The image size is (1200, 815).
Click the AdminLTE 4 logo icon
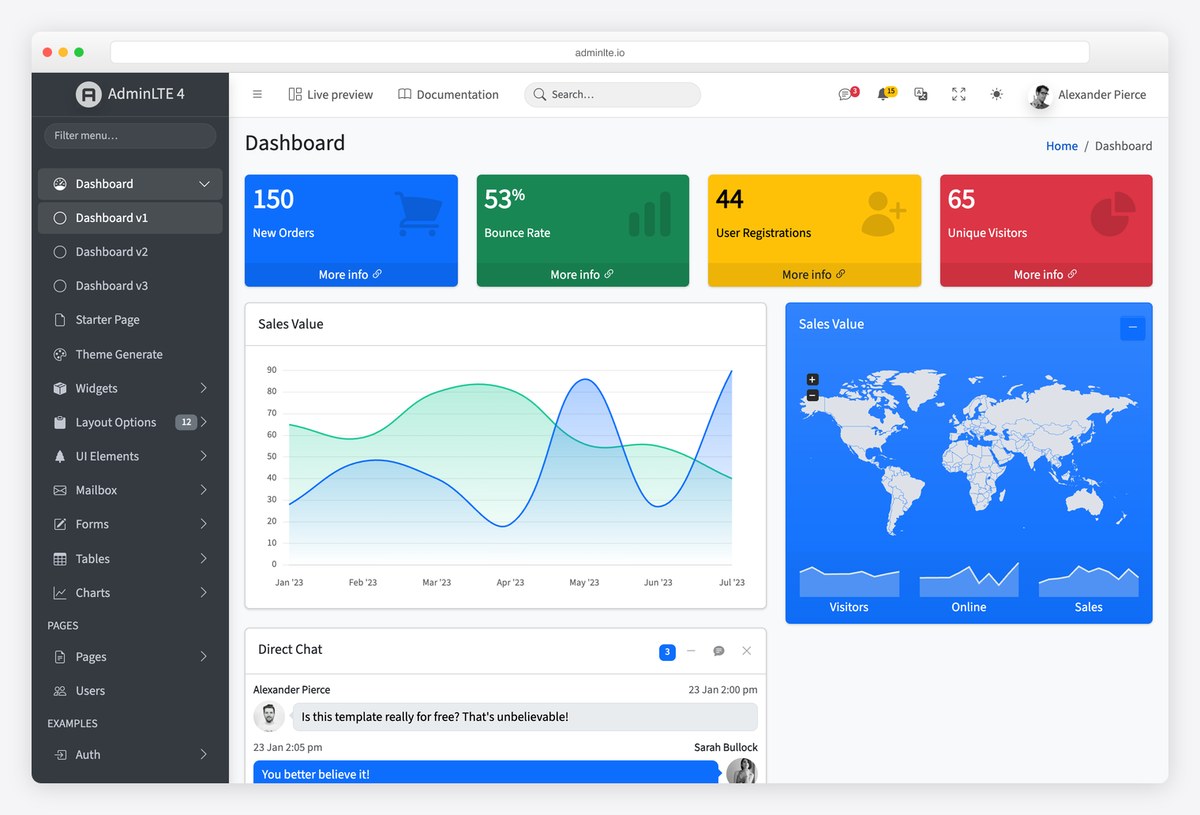pyautogui.click(x=89, y=94)
